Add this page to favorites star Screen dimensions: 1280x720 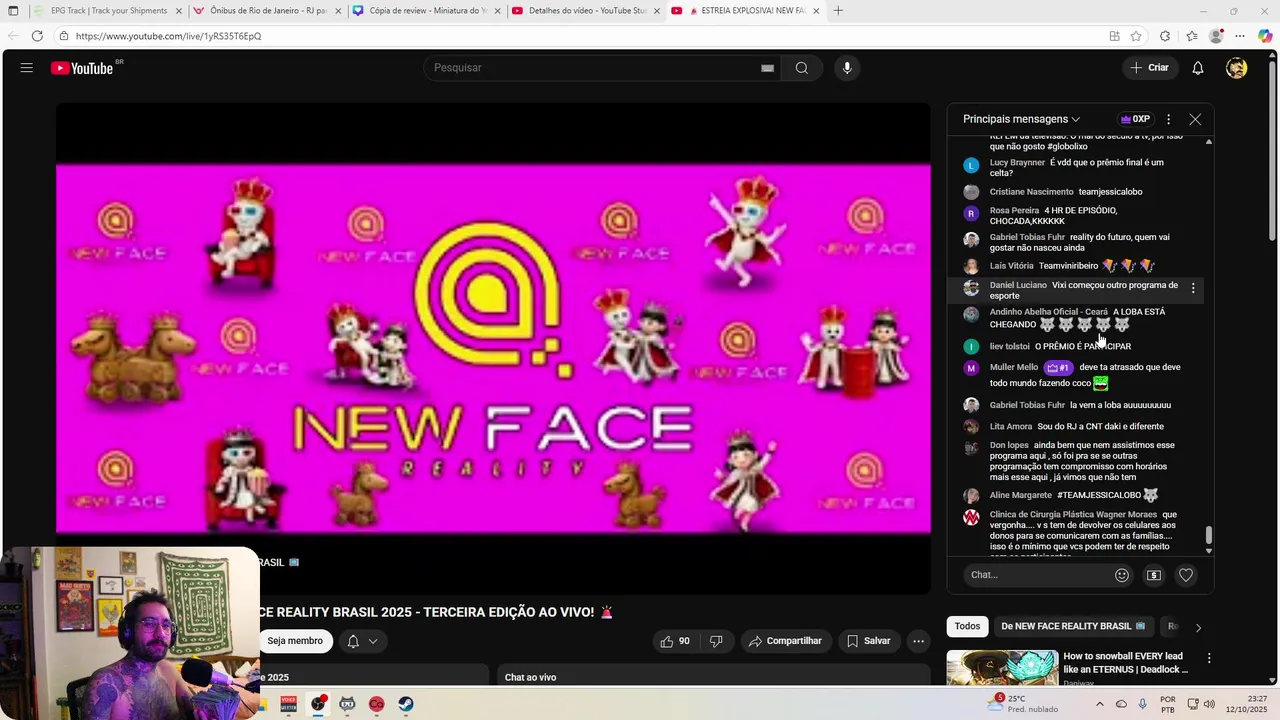click(x=1136, y=36)
